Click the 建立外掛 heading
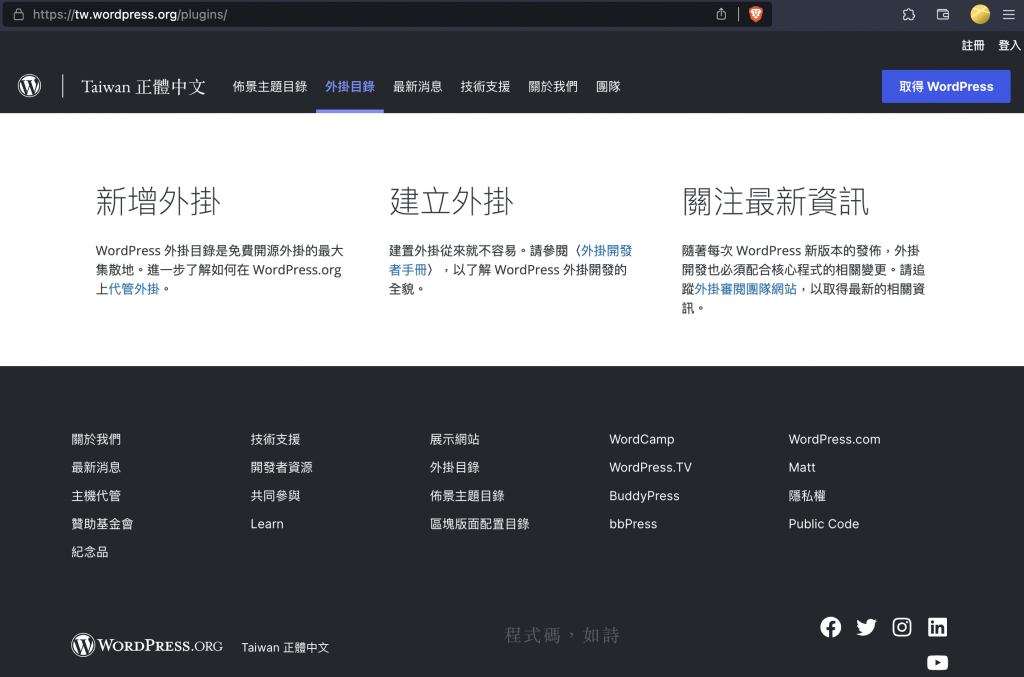1024x677 pixels. 451,201
